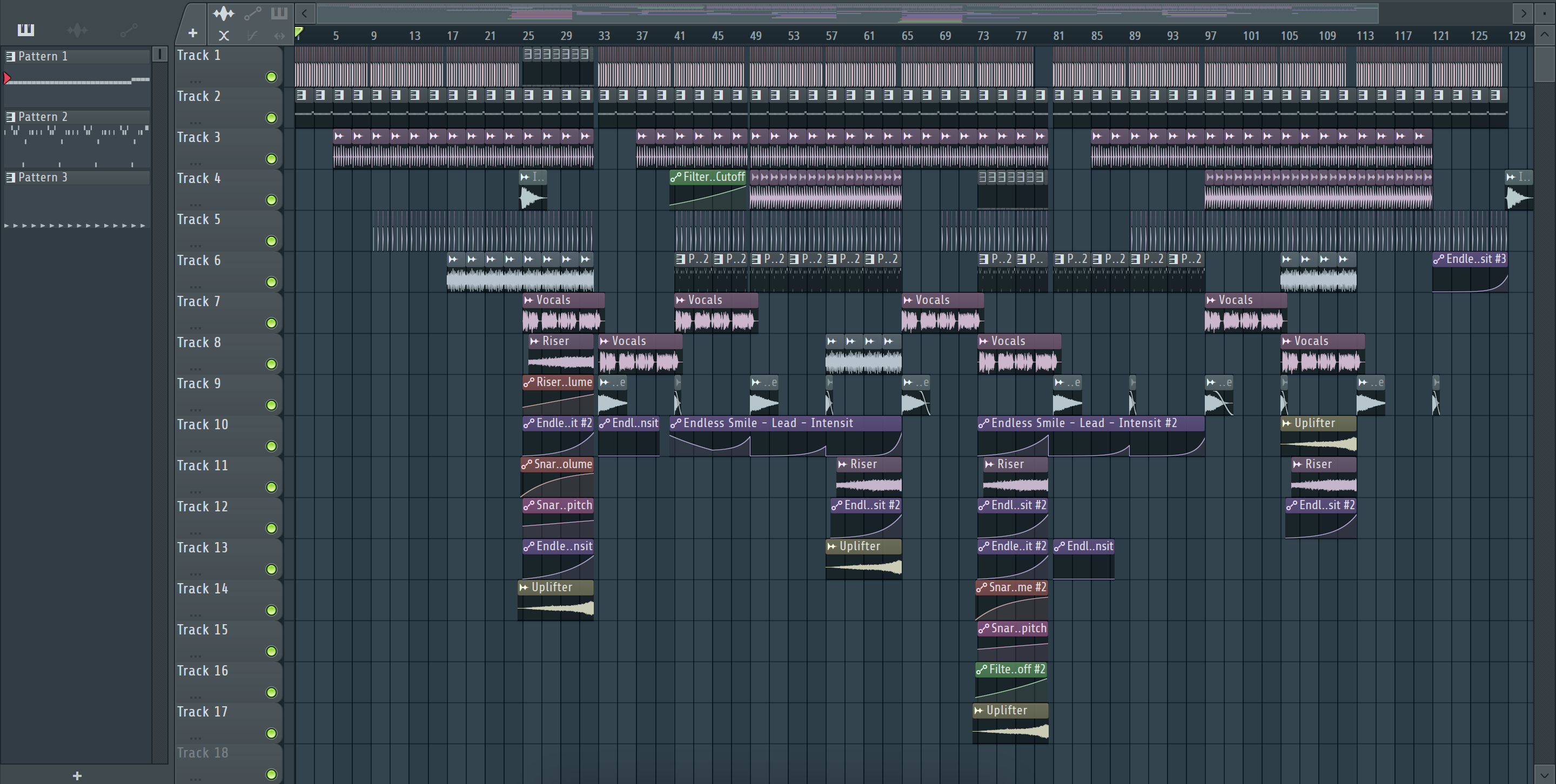Mute Track 3 using its green LED
Screen dimensions: 1556x784
(x=272, y=159)
